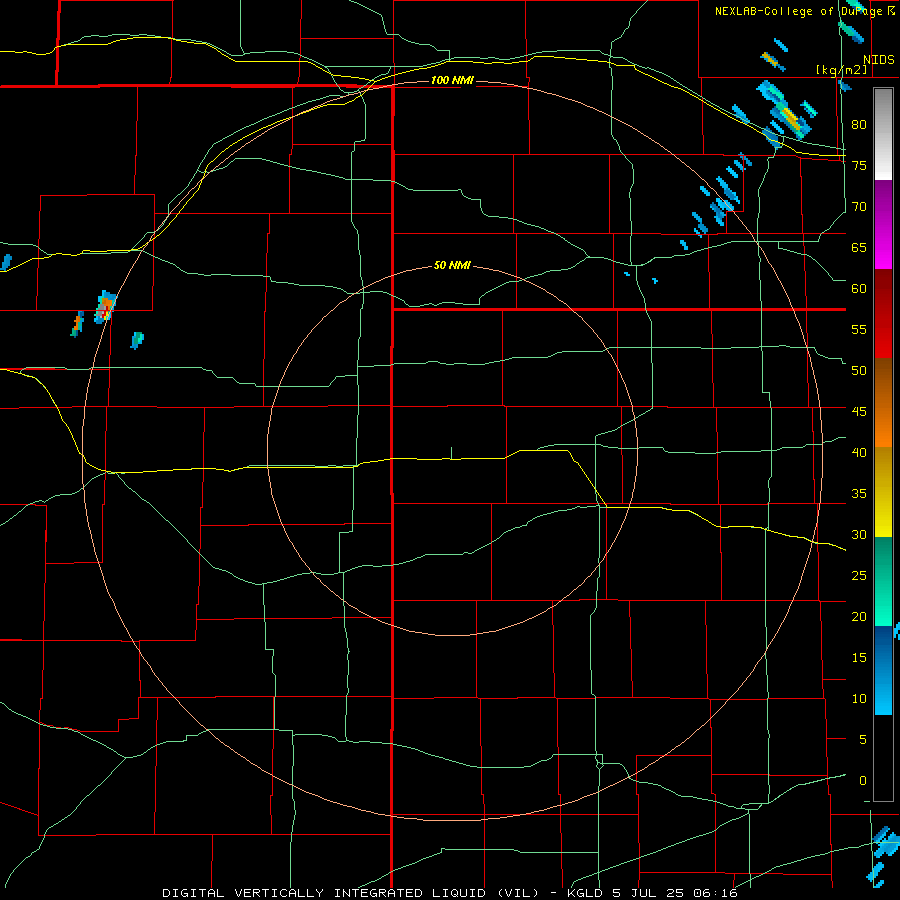Click the footer text 'DIGITAL VERTICALLY INTEGRATED LIQUID (VIL)'
This screenshot has width=900, height=900.
pos(351,893)
